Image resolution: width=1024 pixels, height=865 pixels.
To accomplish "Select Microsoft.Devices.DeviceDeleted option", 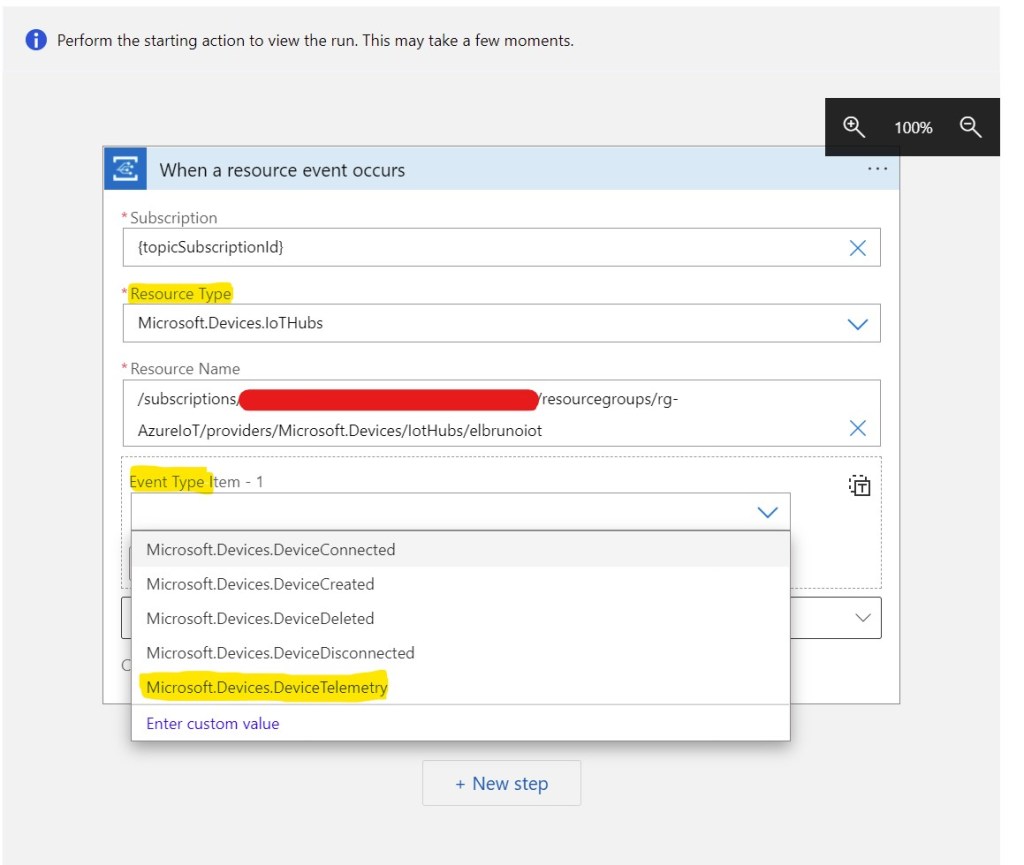I will 460,618.
